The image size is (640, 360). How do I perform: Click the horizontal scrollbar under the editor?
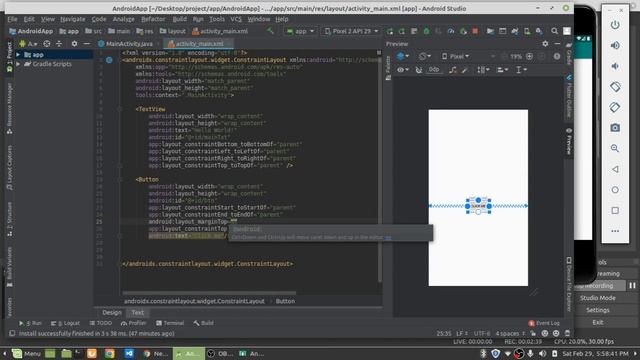coord(209,293)
